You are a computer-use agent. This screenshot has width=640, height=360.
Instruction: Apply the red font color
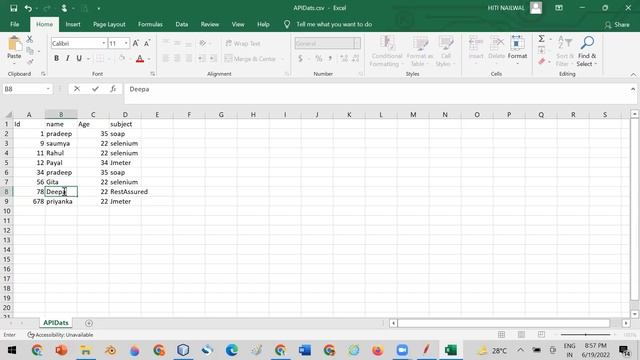[140, 59]
